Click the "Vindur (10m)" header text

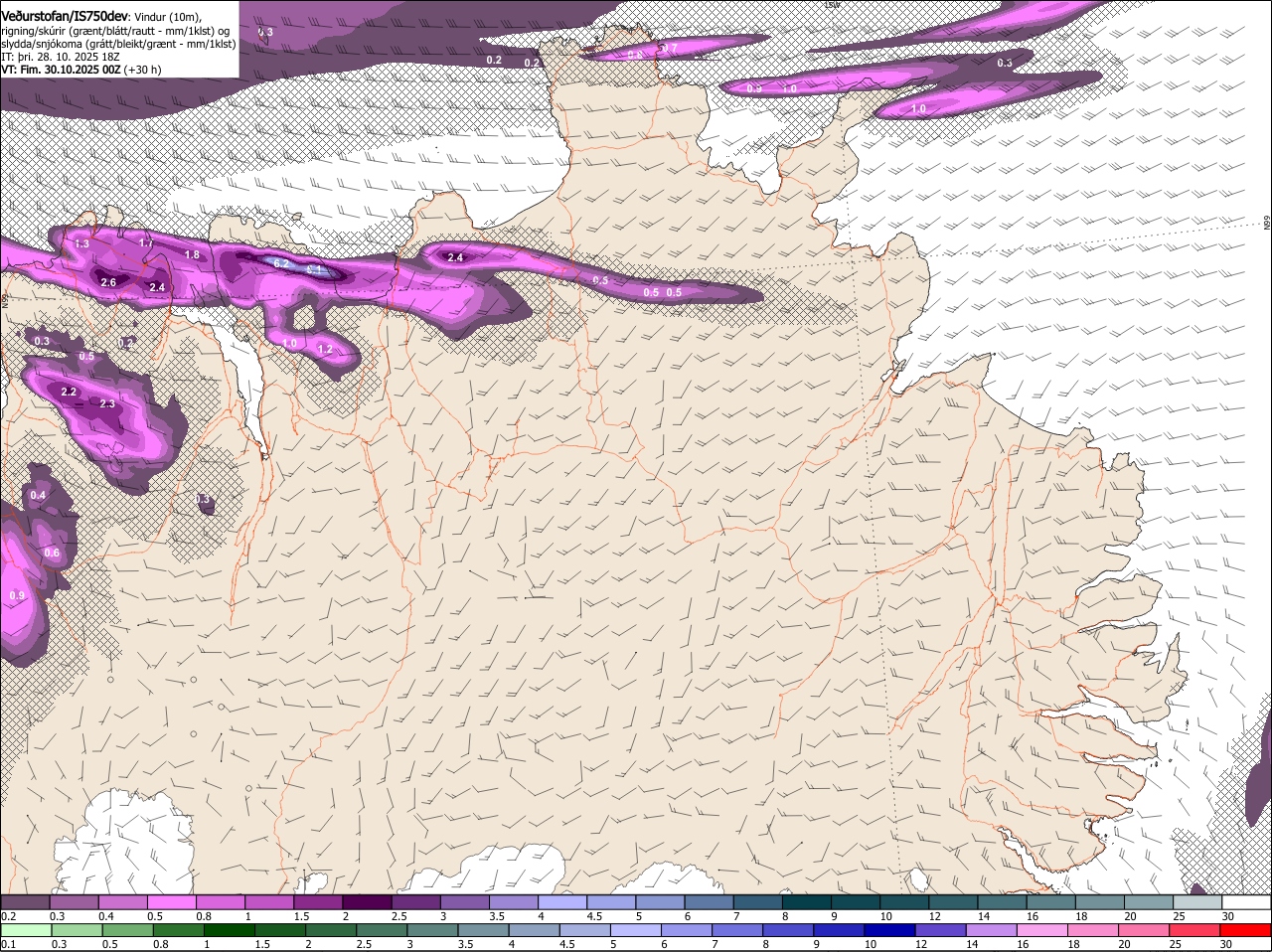click(x=167, y=18)
